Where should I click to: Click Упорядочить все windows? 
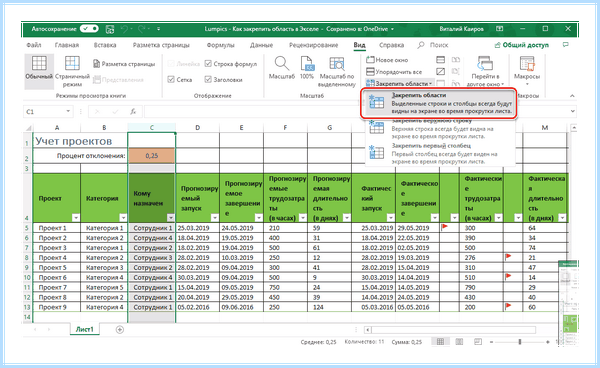click(394, 72)
